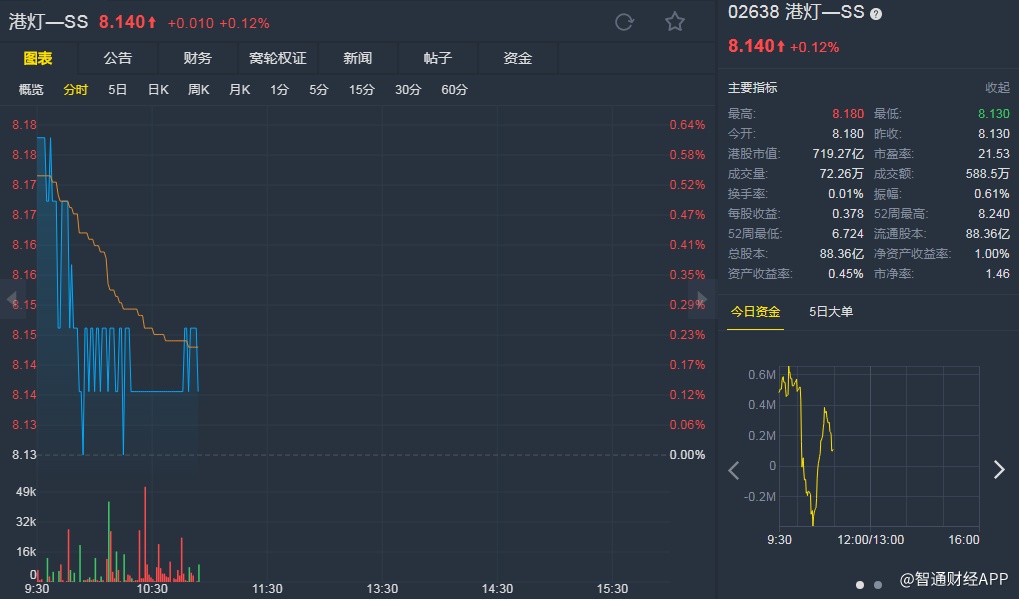Viewport: 1019px width, 599px height.
Task: Select first pagination dot below fund chart
Action: pos(860,584)
